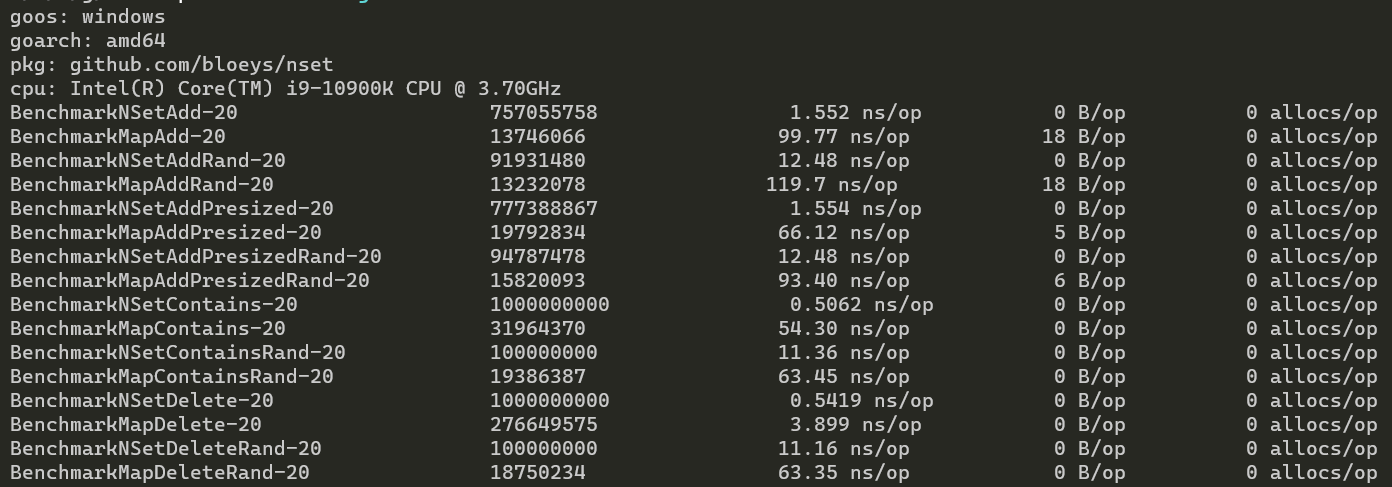Click the 1.552 ns/op timing value

tap(849, 113)
